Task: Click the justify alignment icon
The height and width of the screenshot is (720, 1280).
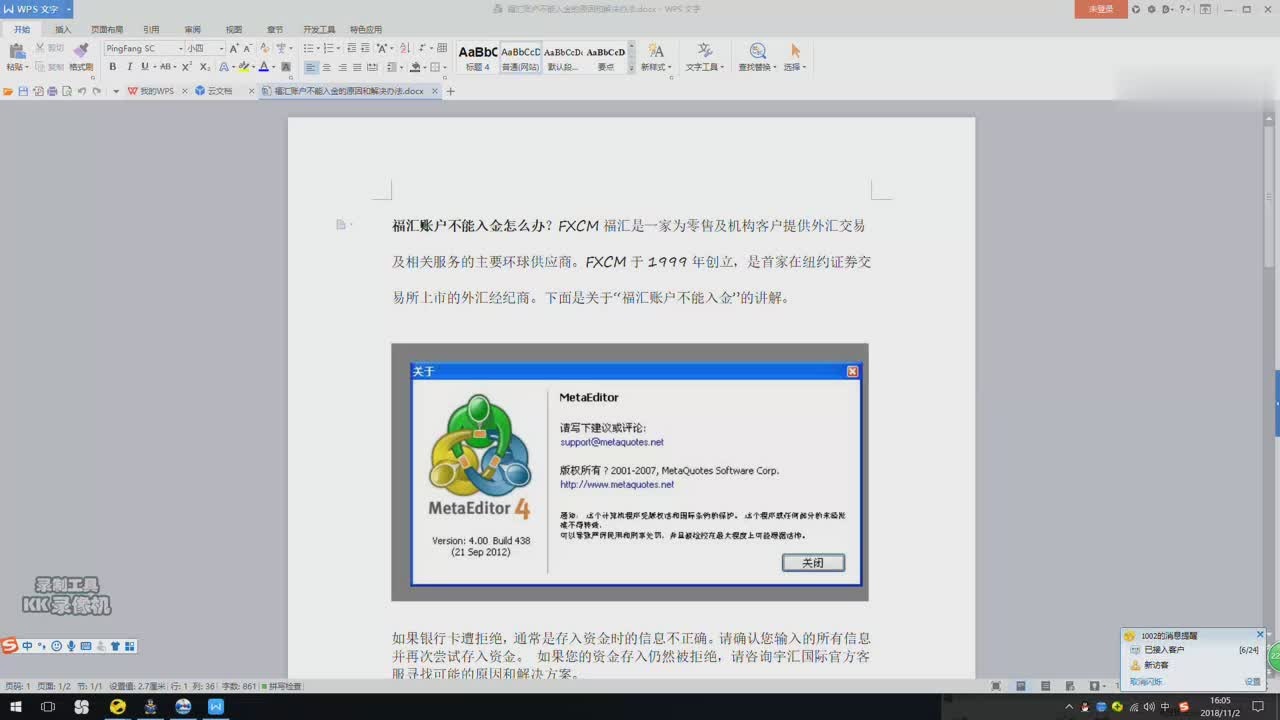Action: click(x=357, y=67)
